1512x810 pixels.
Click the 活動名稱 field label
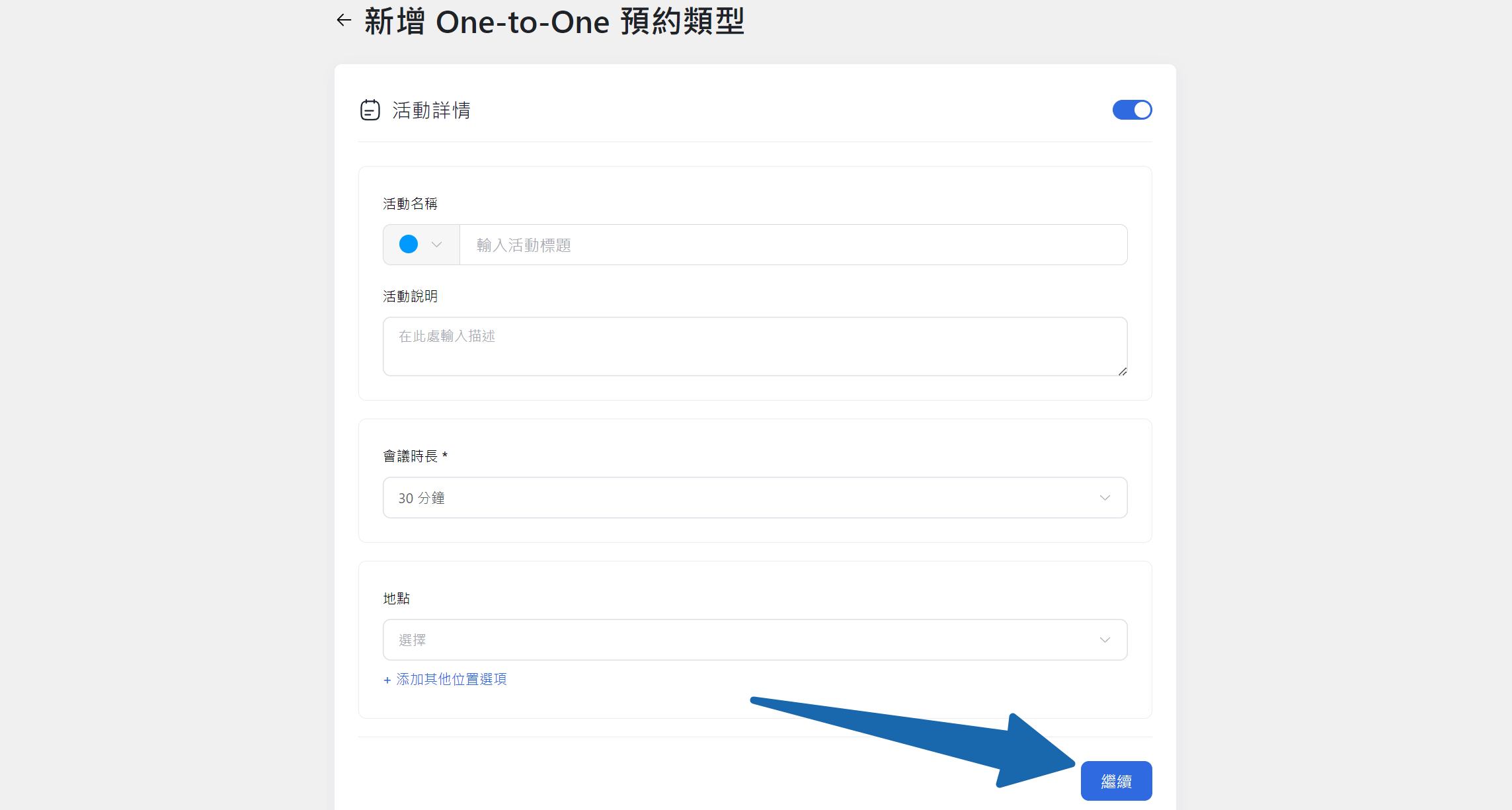[410, 204]
